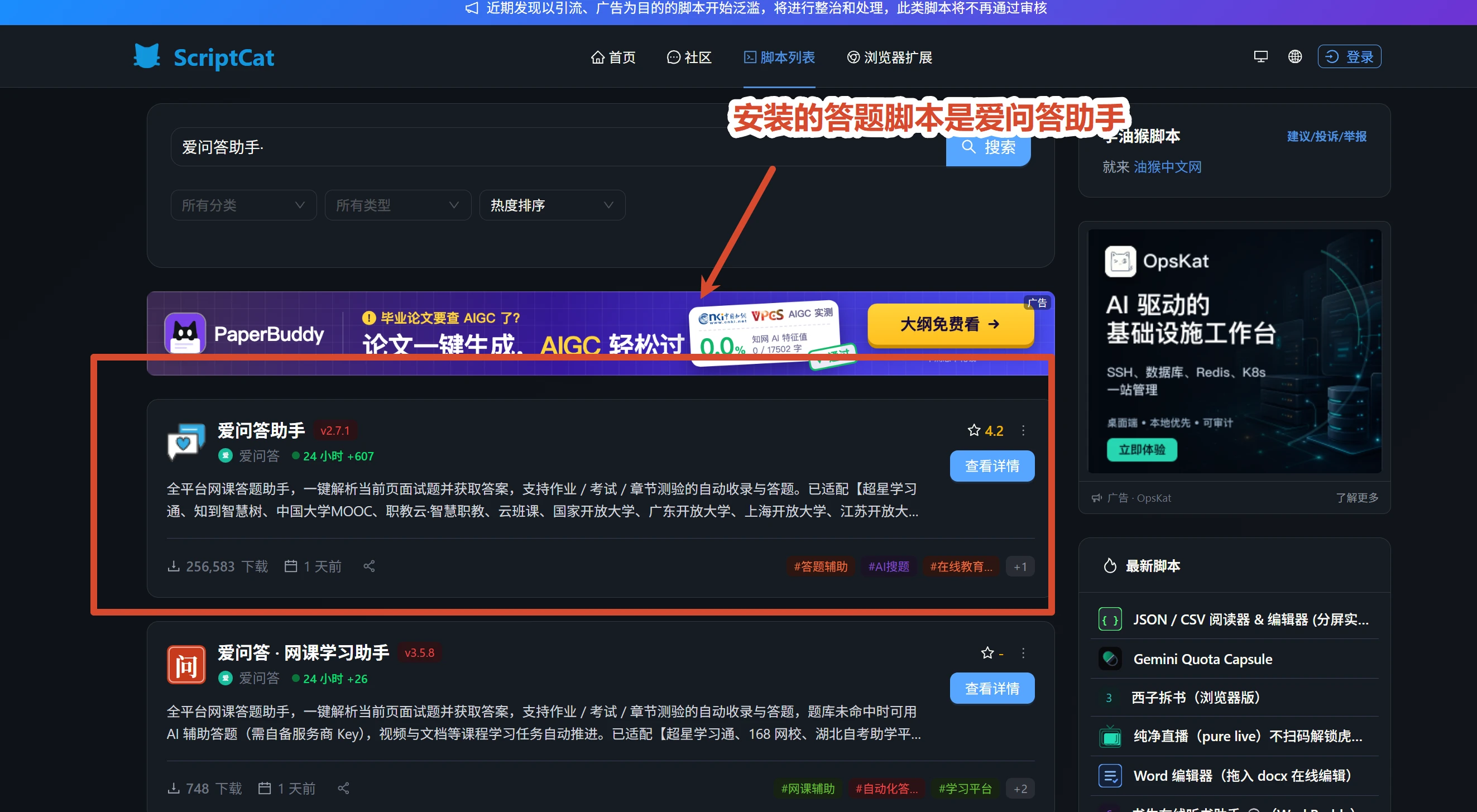Click the Gemini Quota Capsule icon
The height and width of the screenshot is (812, 1477).
(1110, 659)
